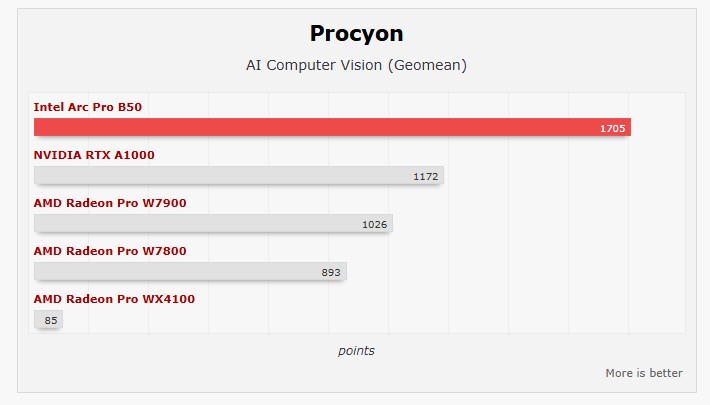Click the AMD Radeon Pro W7900 label

110,203
